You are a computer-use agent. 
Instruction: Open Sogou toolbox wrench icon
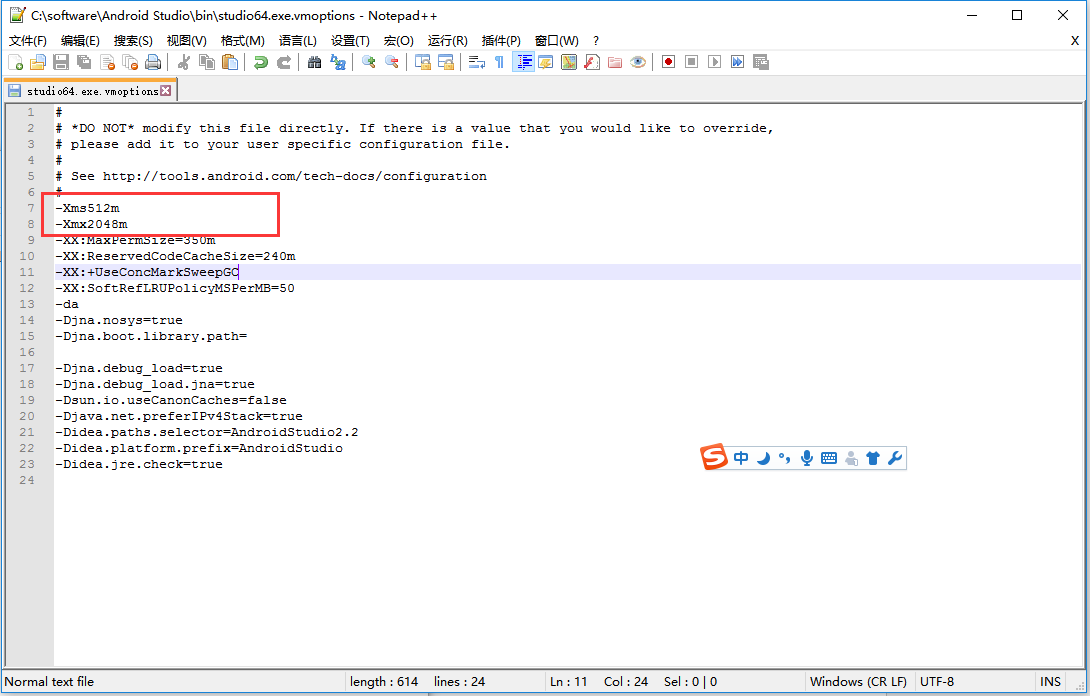(x=895, y=458)
